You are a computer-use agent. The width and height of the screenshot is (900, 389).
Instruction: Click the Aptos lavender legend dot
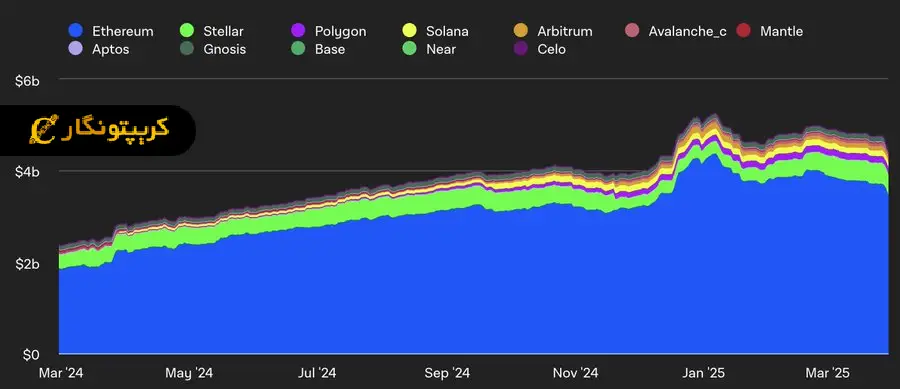point(75,49)
